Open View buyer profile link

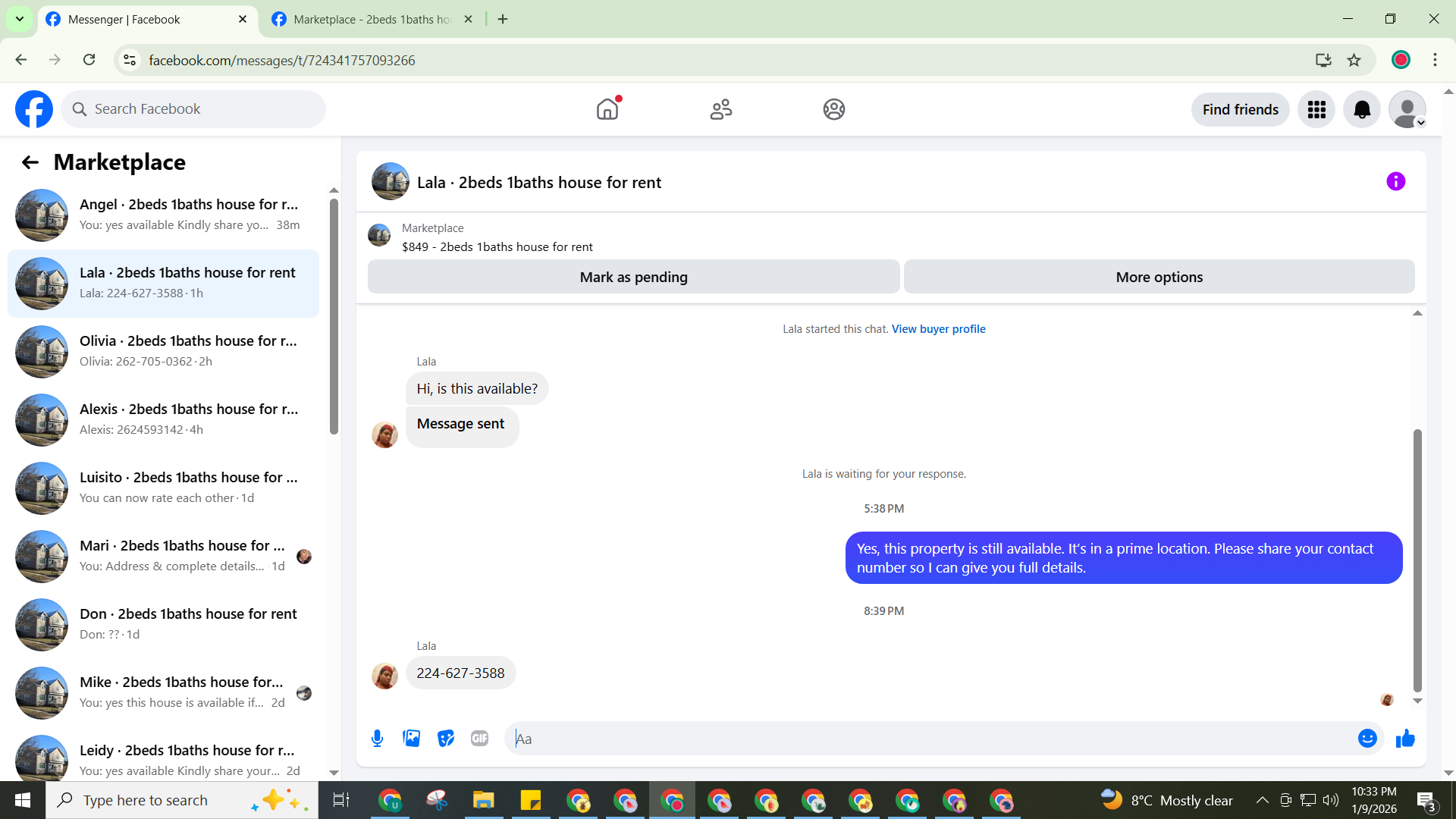938,329
